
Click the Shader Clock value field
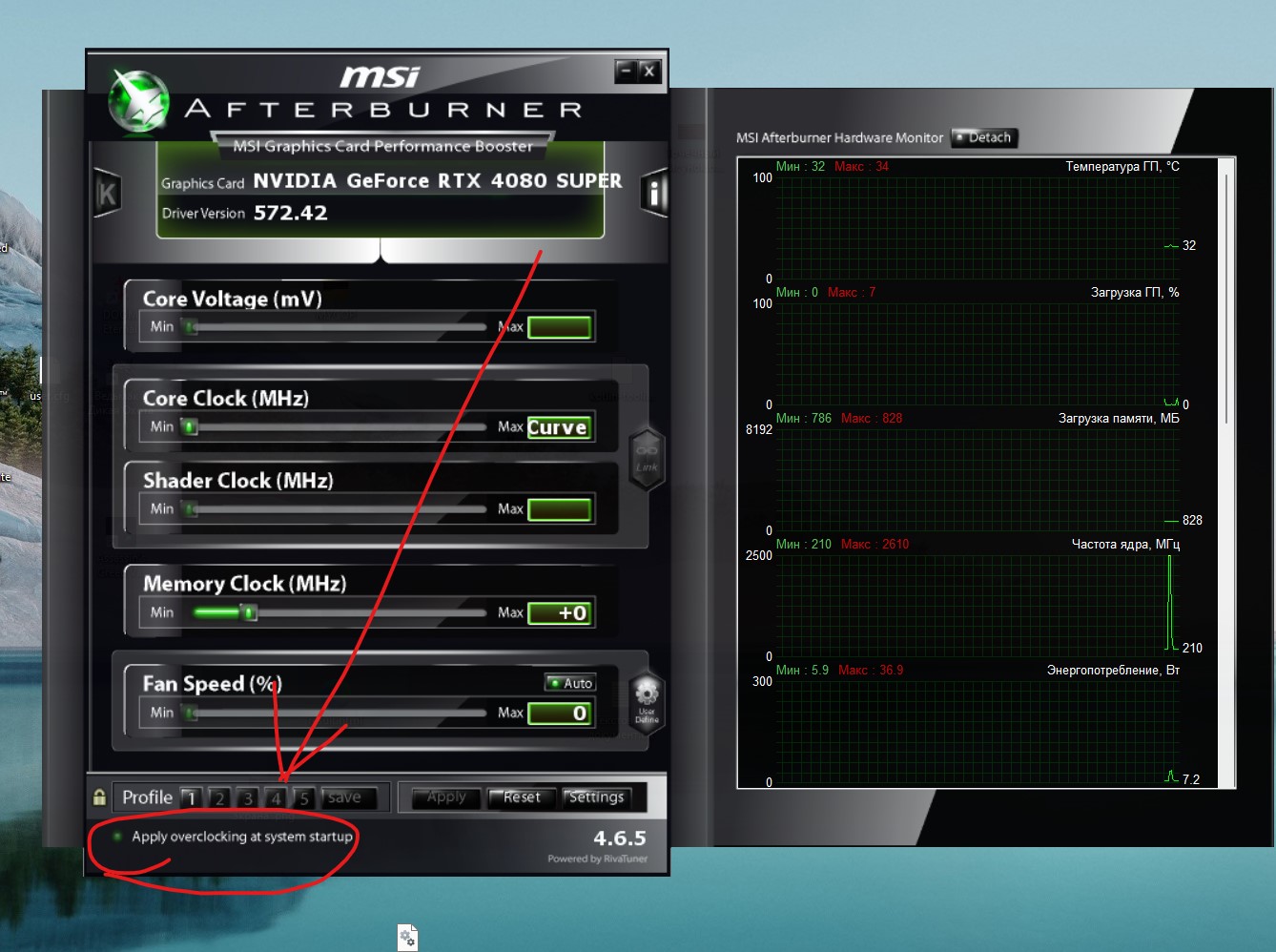(560, 509)
